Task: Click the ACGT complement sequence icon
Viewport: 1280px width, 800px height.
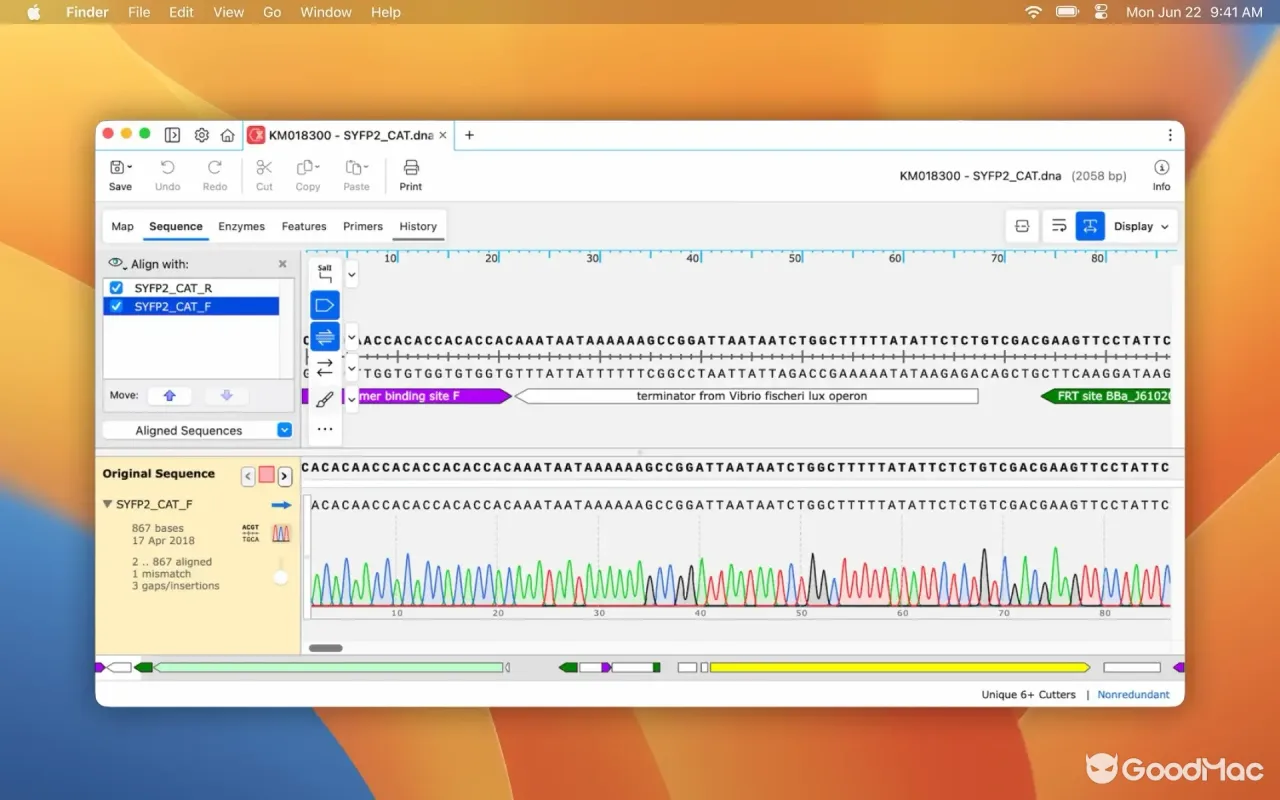Action: (251, 533)
